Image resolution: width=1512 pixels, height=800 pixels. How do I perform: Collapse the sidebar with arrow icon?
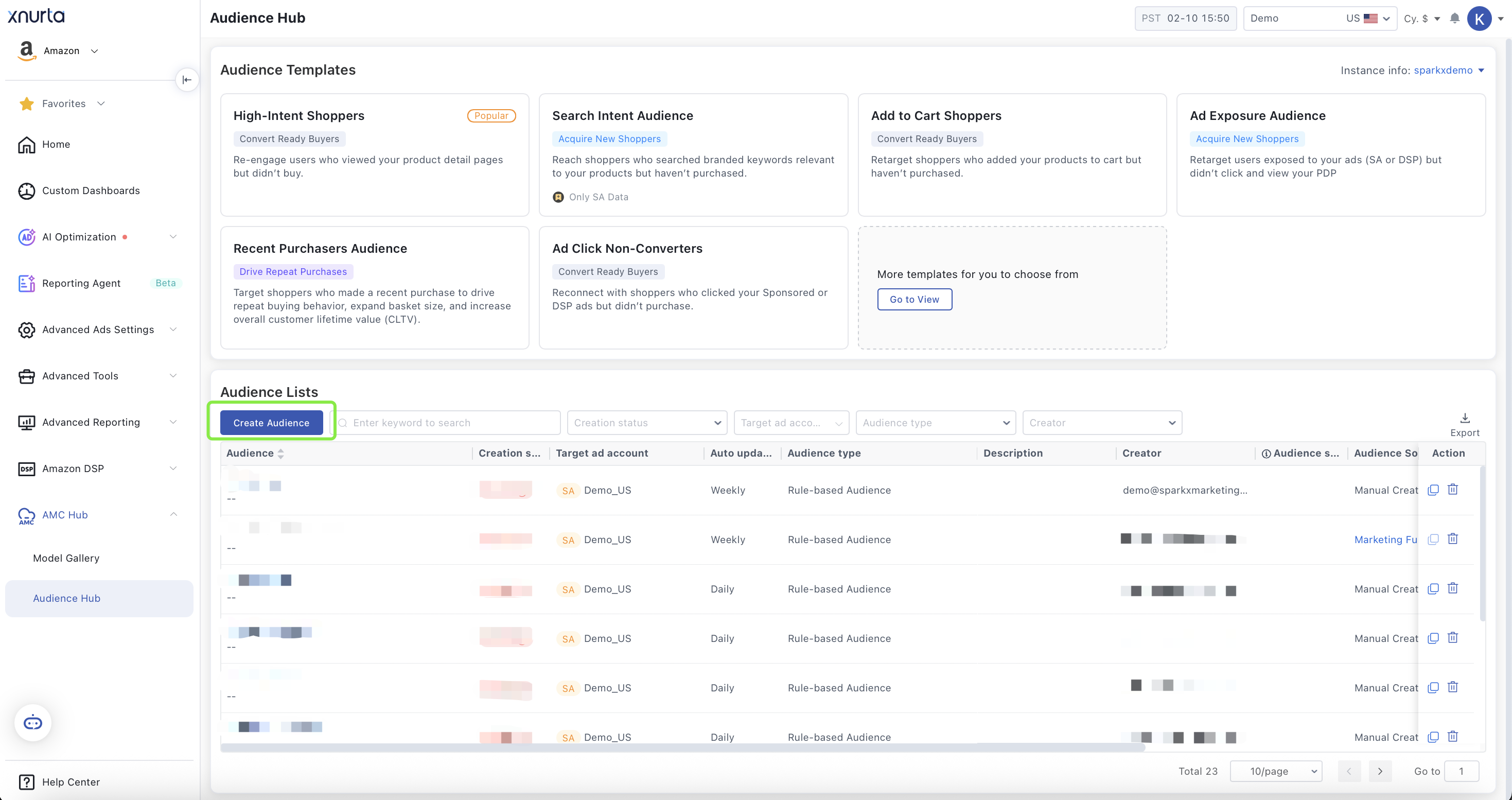click(187, 80)
